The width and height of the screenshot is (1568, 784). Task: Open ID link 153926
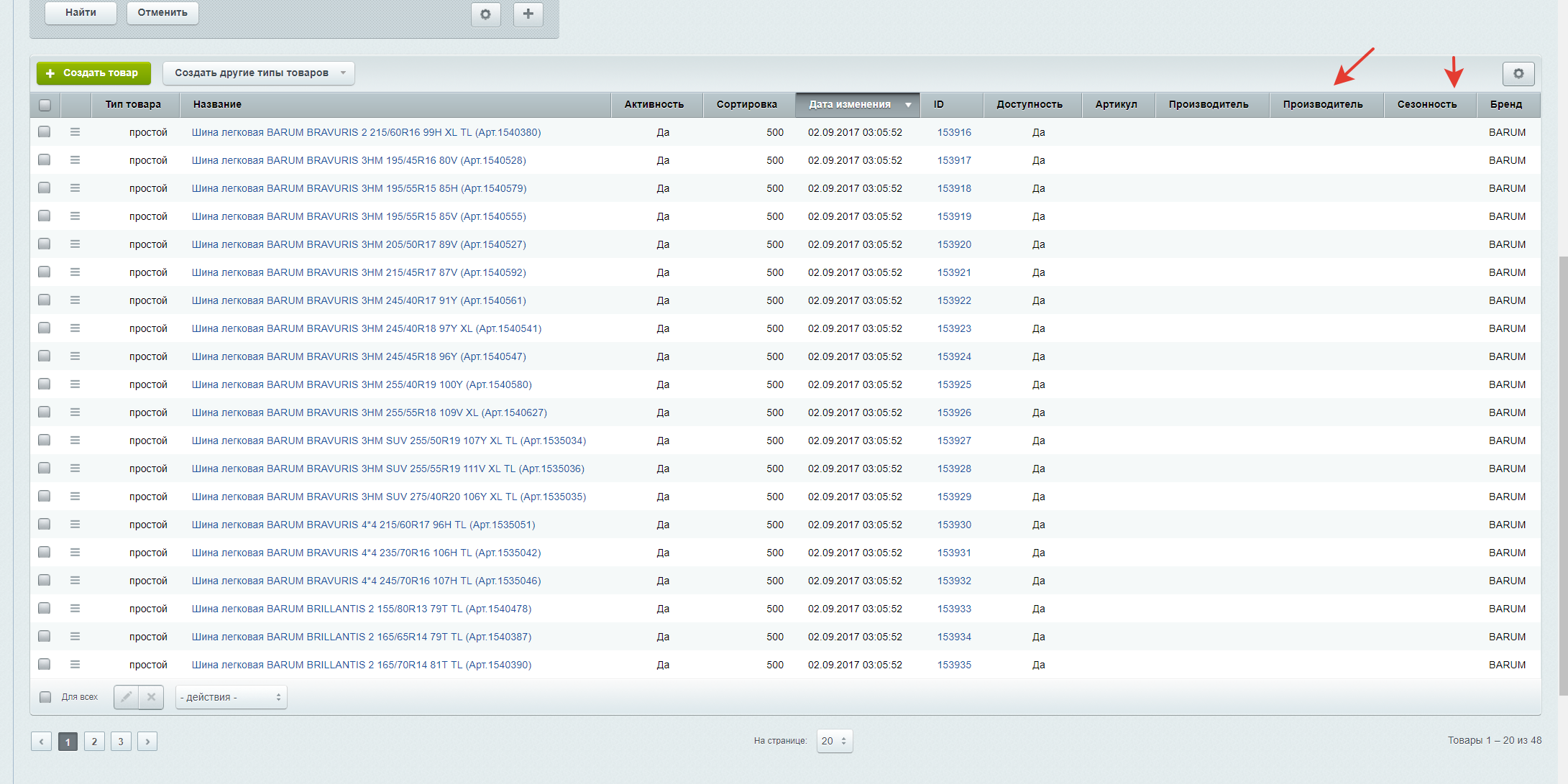[x=954, y=412]
